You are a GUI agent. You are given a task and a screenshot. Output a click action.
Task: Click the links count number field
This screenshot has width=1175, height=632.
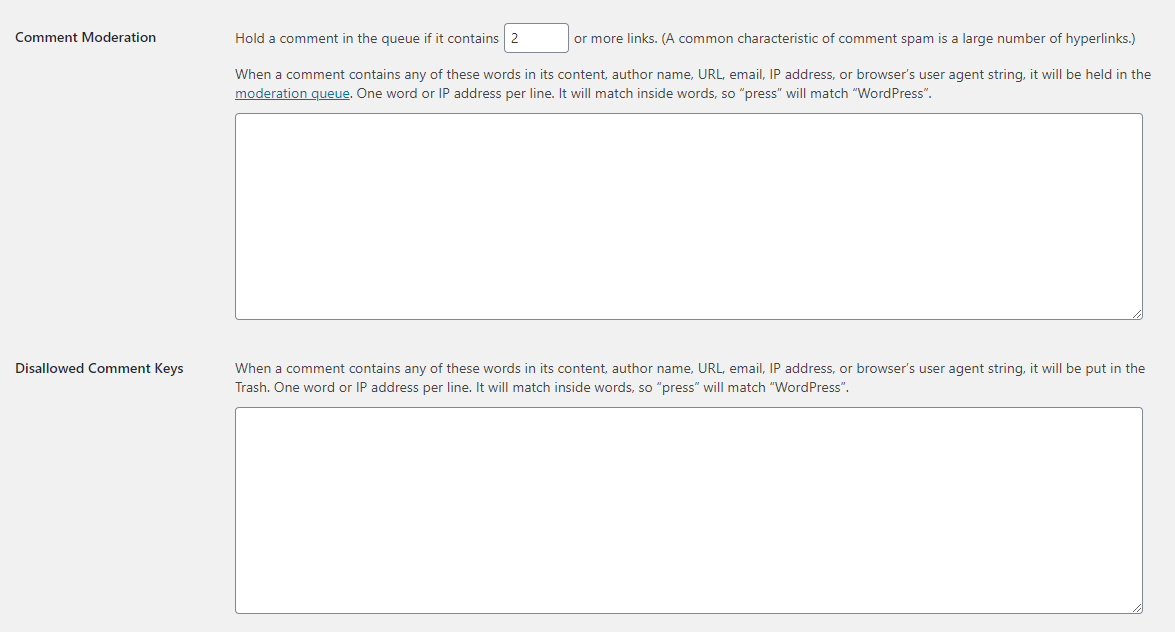pos(536,39)
